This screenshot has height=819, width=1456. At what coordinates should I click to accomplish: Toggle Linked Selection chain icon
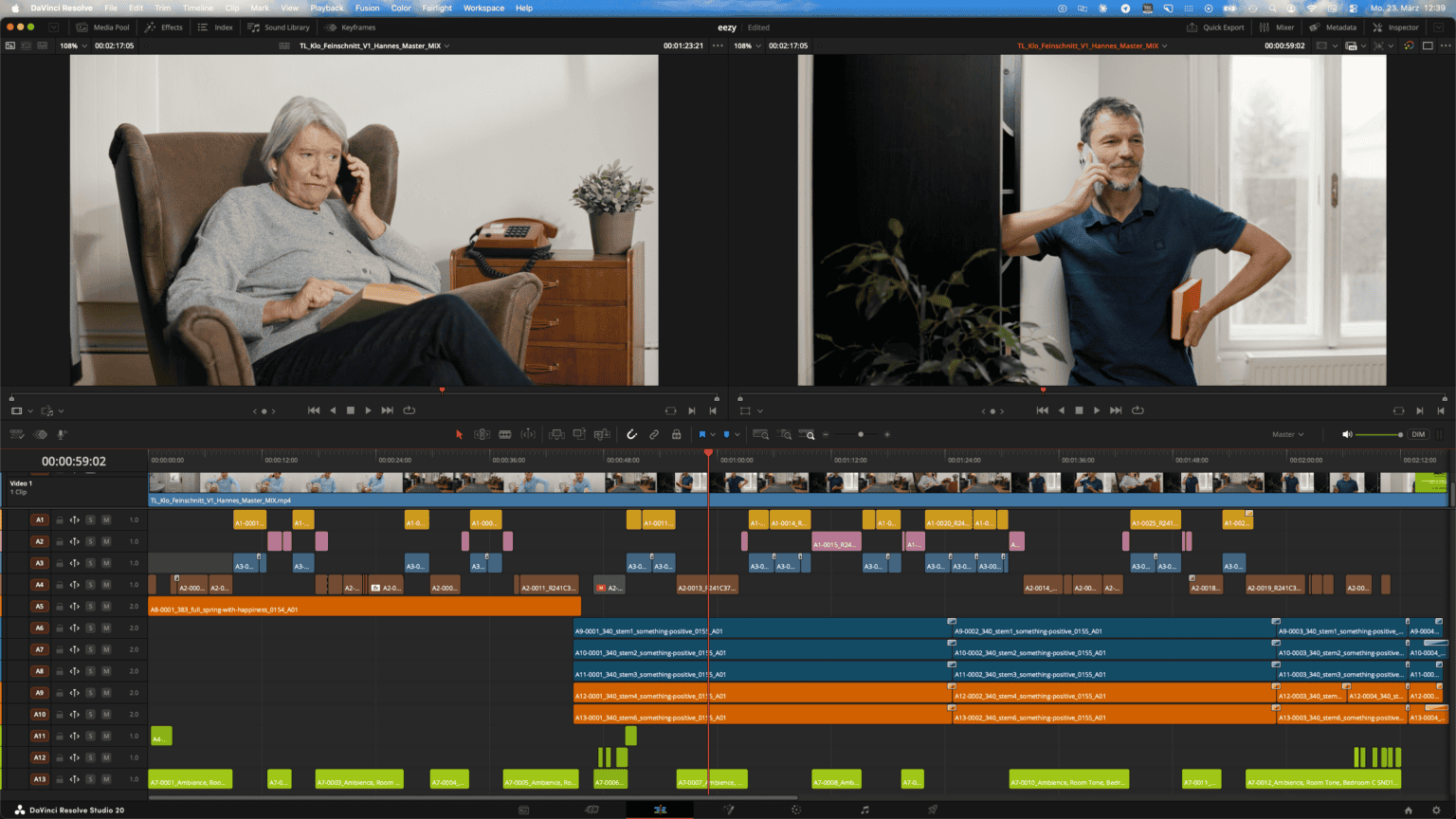[654, 434]
